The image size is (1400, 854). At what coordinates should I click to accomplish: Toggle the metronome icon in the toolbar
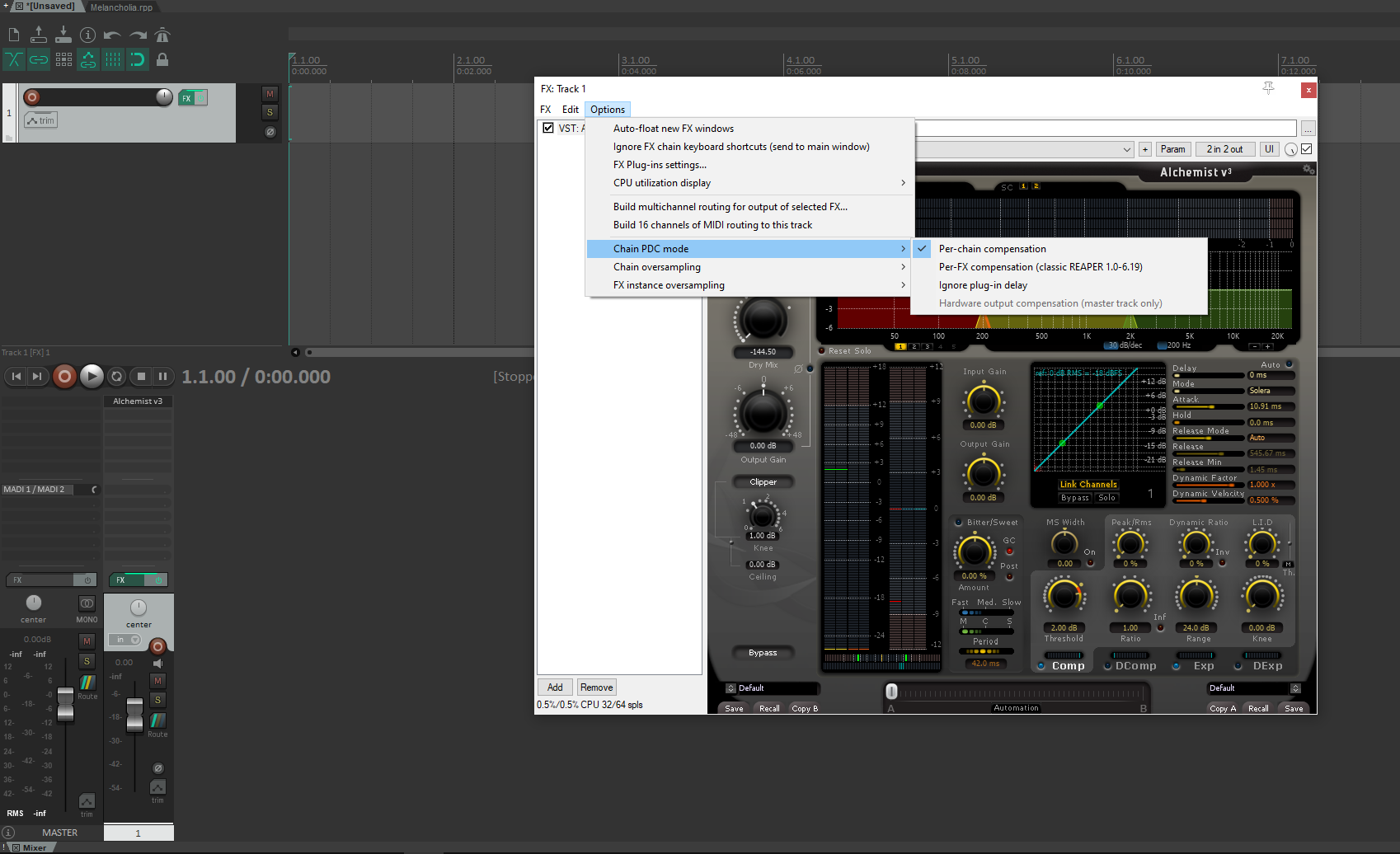pos(162,35)
